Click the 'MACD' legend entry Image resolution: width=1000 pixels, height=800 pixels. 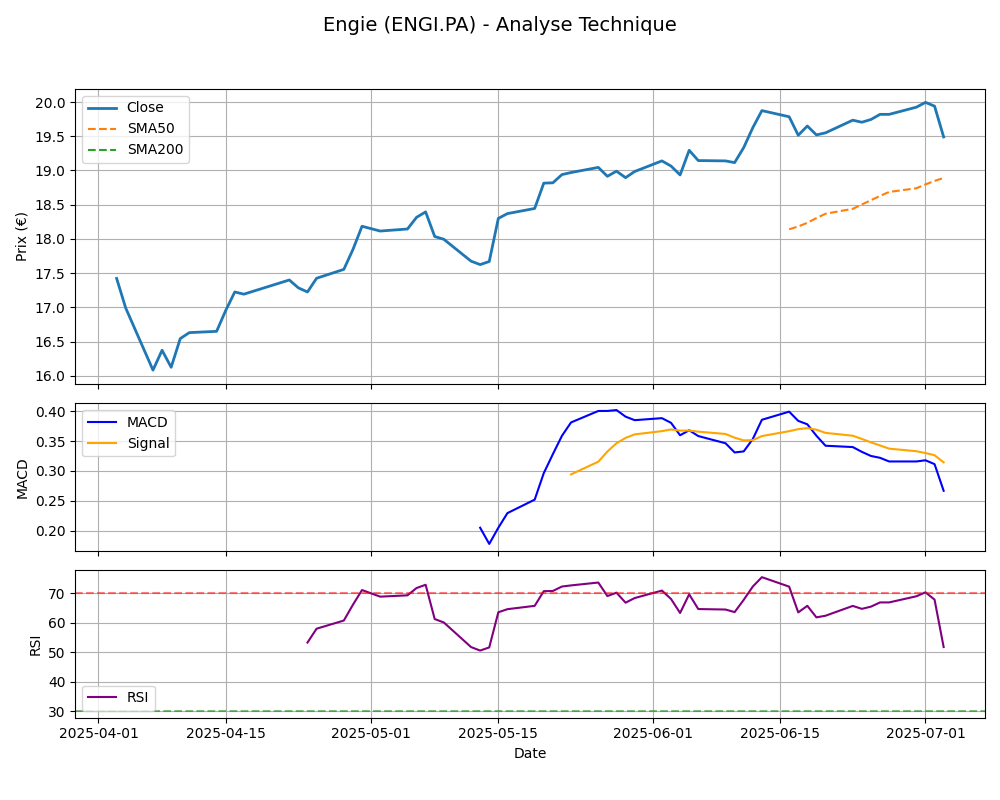click(128, 422)
